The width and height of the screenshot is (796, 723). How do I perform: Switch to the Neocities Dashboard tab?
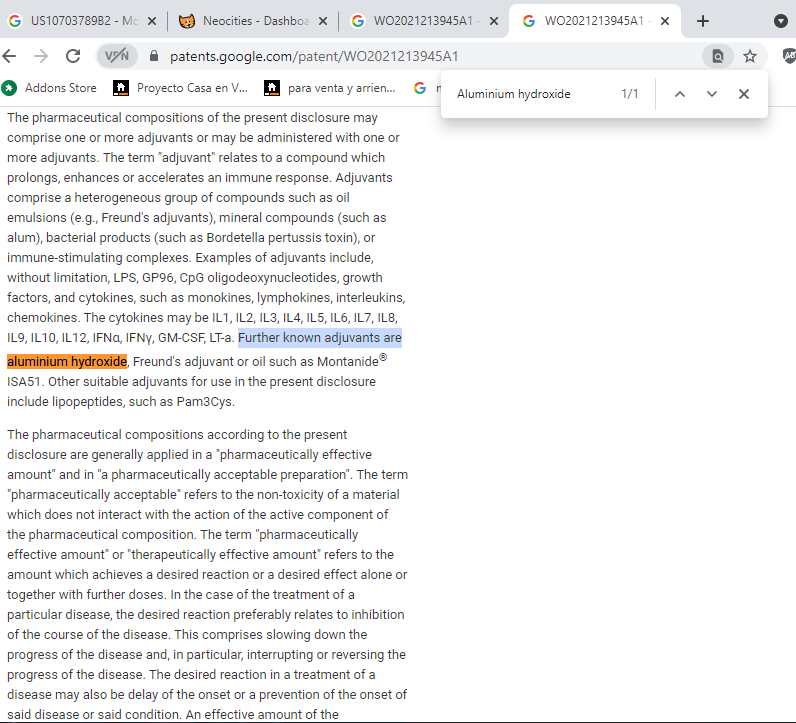click(x=245, y=21)
